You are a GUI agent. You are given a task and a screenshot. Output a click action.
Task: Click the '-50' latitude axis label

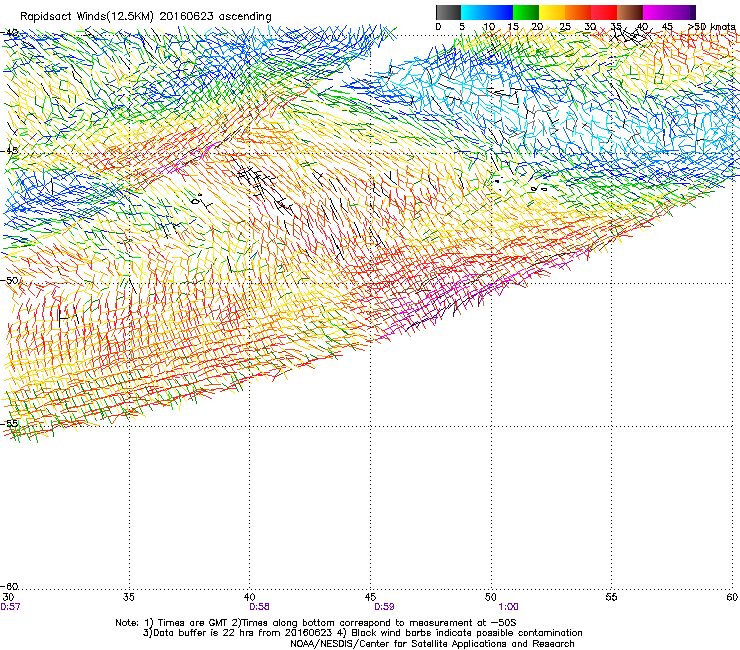(10, 280)
